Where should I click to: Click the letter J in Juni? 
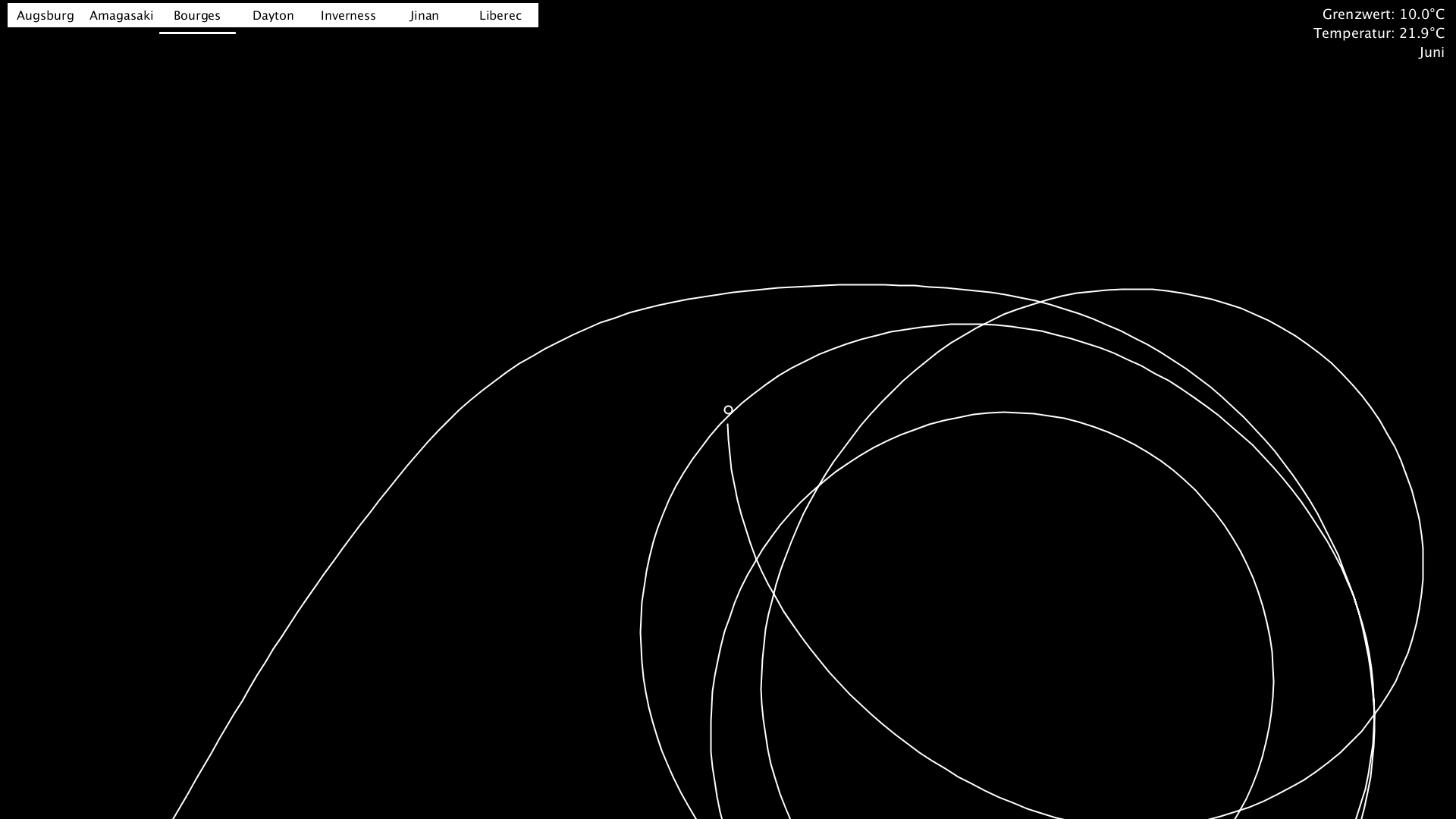click(1421, 52)
